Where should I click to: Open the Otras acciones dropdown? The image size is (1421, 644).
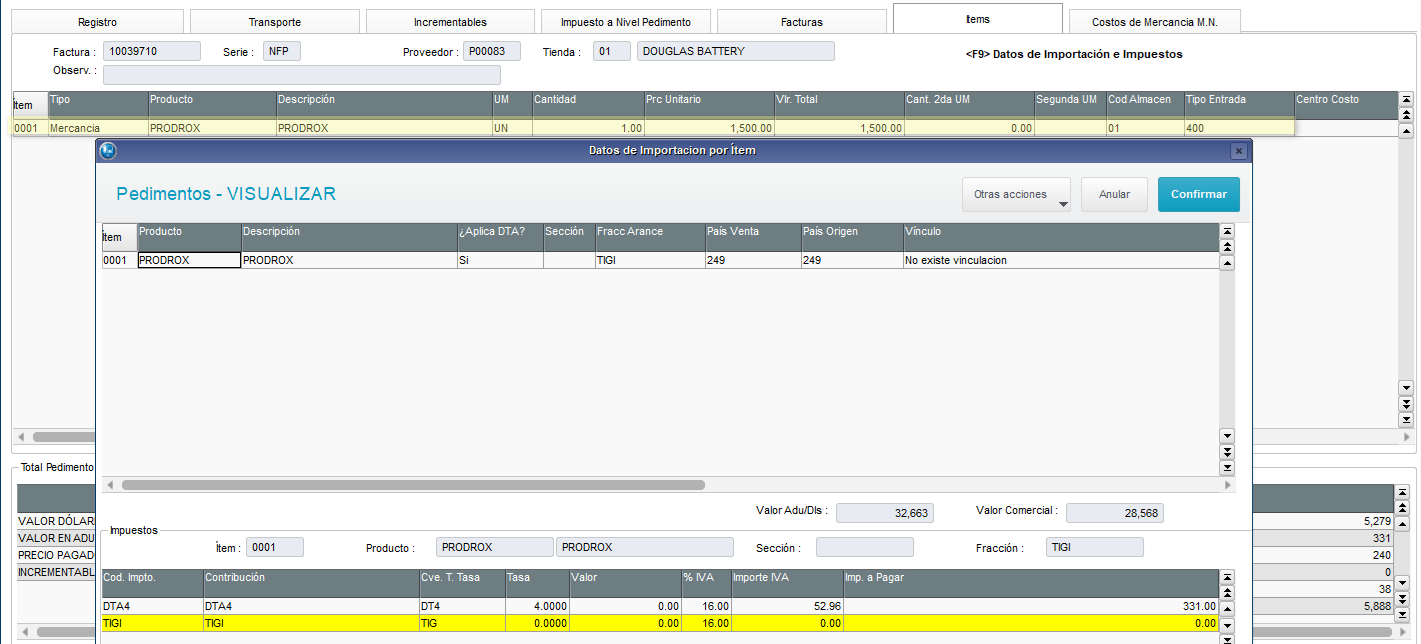click(x=1016, y=195)
